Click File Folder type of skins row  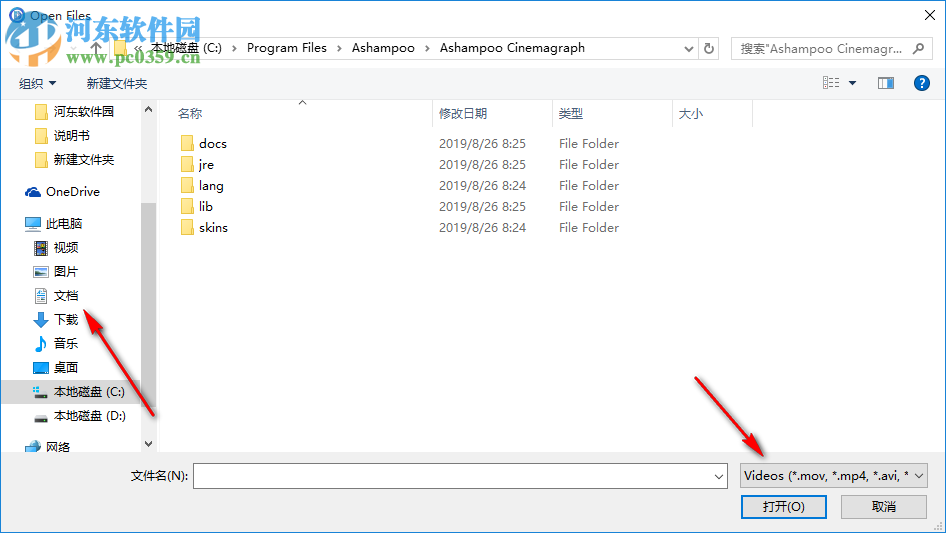(589, 228)
